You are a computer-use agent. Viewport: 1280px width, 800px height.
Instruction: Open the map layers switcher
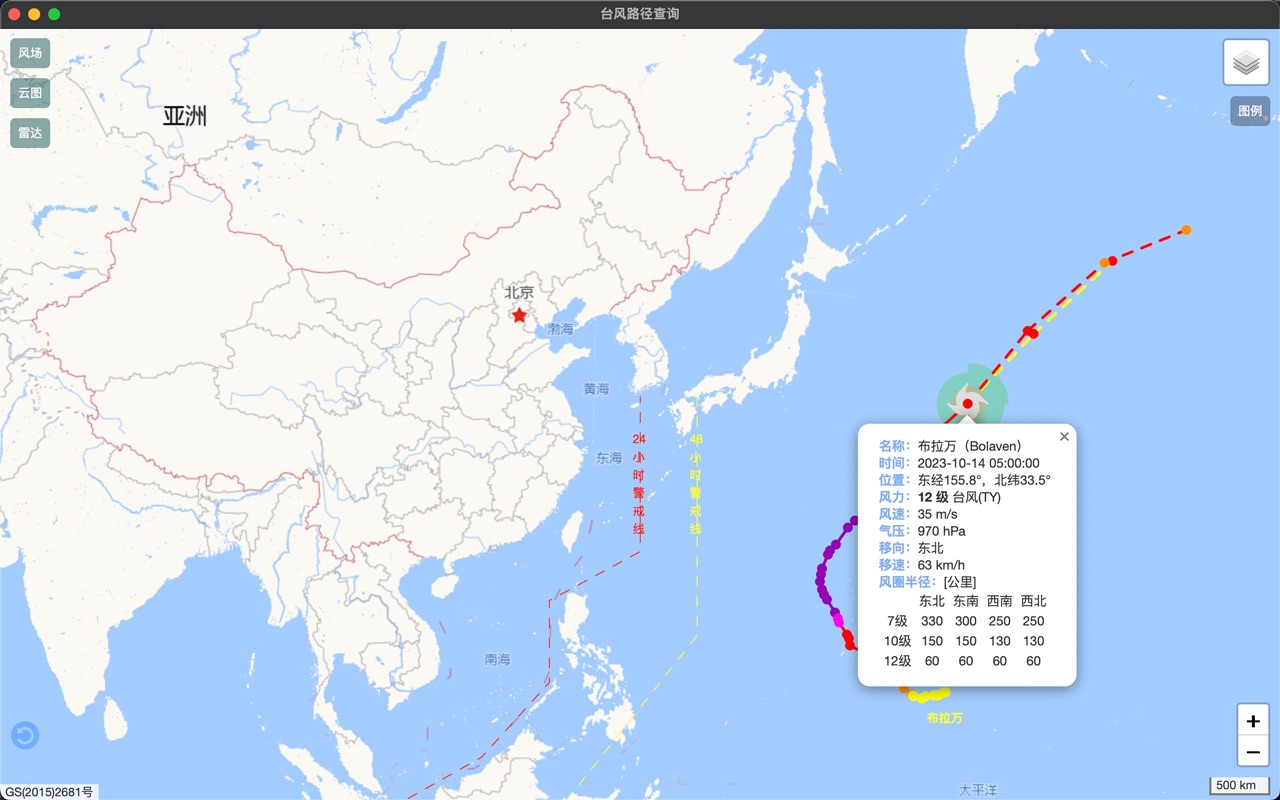[x=1245, y=63]
